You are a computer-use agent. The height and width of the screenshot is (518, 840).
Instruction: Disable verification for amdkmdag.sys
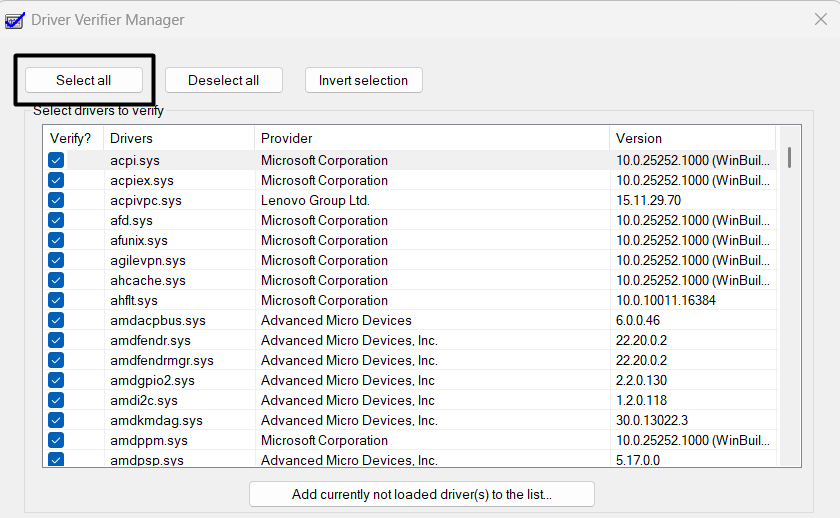(56, 420)
